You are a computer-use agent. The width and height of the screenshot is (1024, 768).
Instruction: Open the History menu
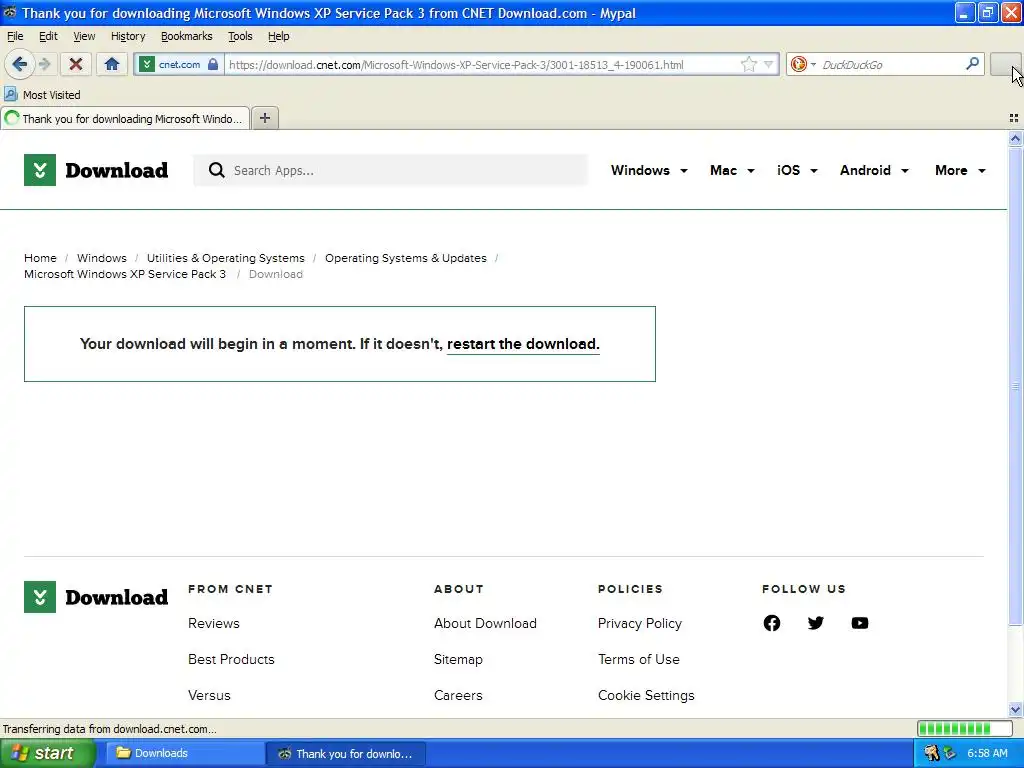click(x=128, y=36)
